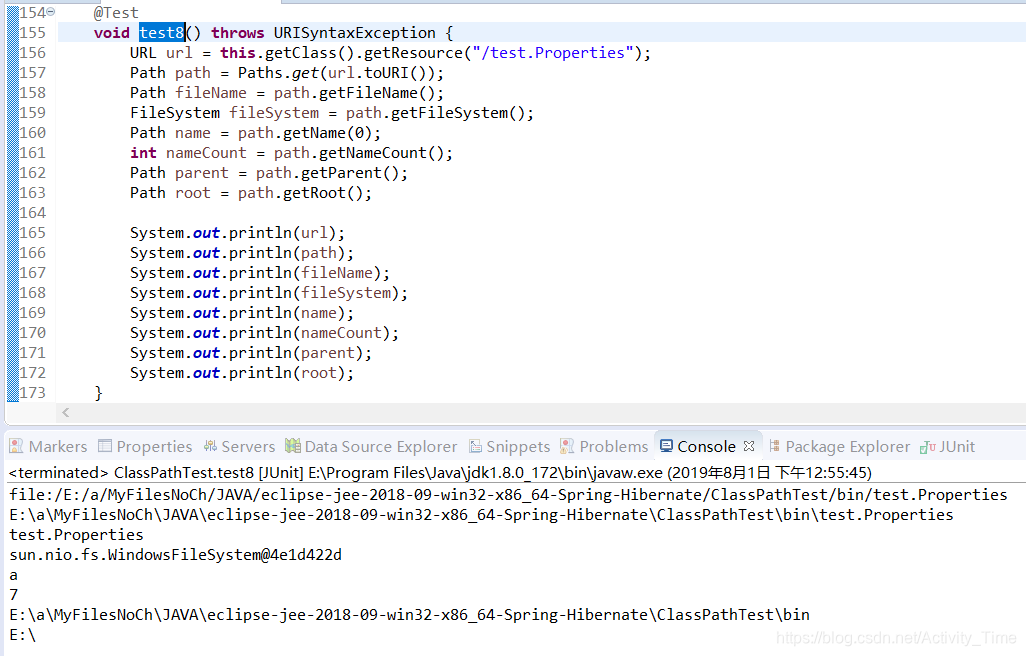Open the Data Source Explorer tab
Screen dimensions: 1026x656
371,446
